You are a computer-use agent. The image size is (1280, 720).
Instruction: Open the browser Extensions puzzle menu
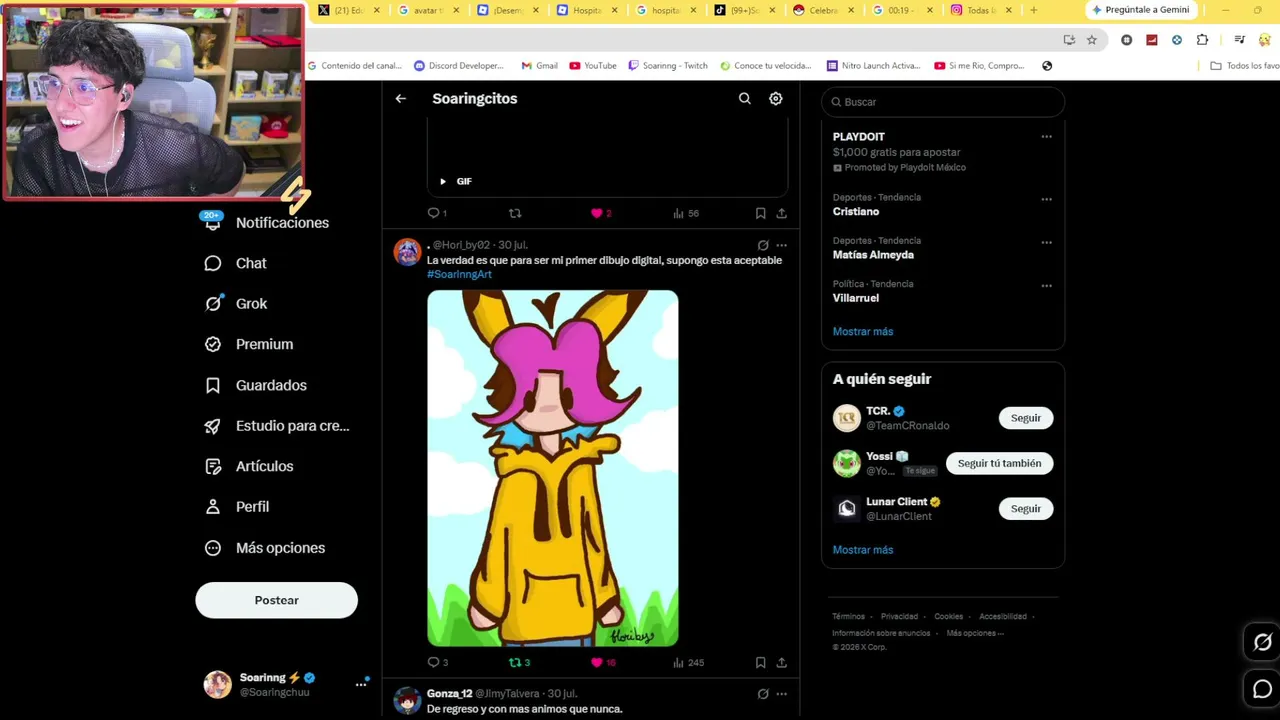[x=1202, y=40]
